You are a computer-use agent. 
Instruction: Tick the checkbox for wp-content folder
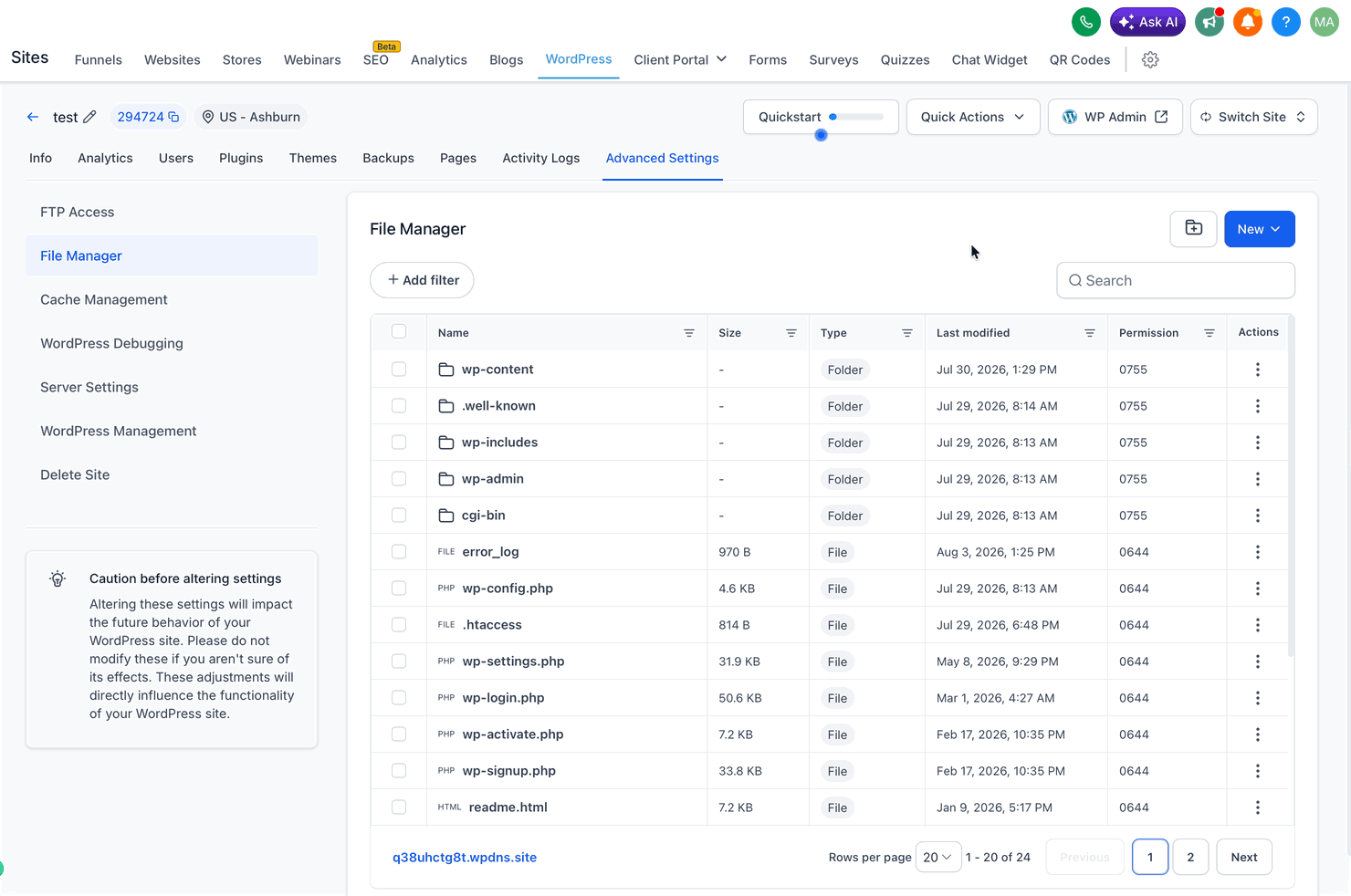click(399, 369)
